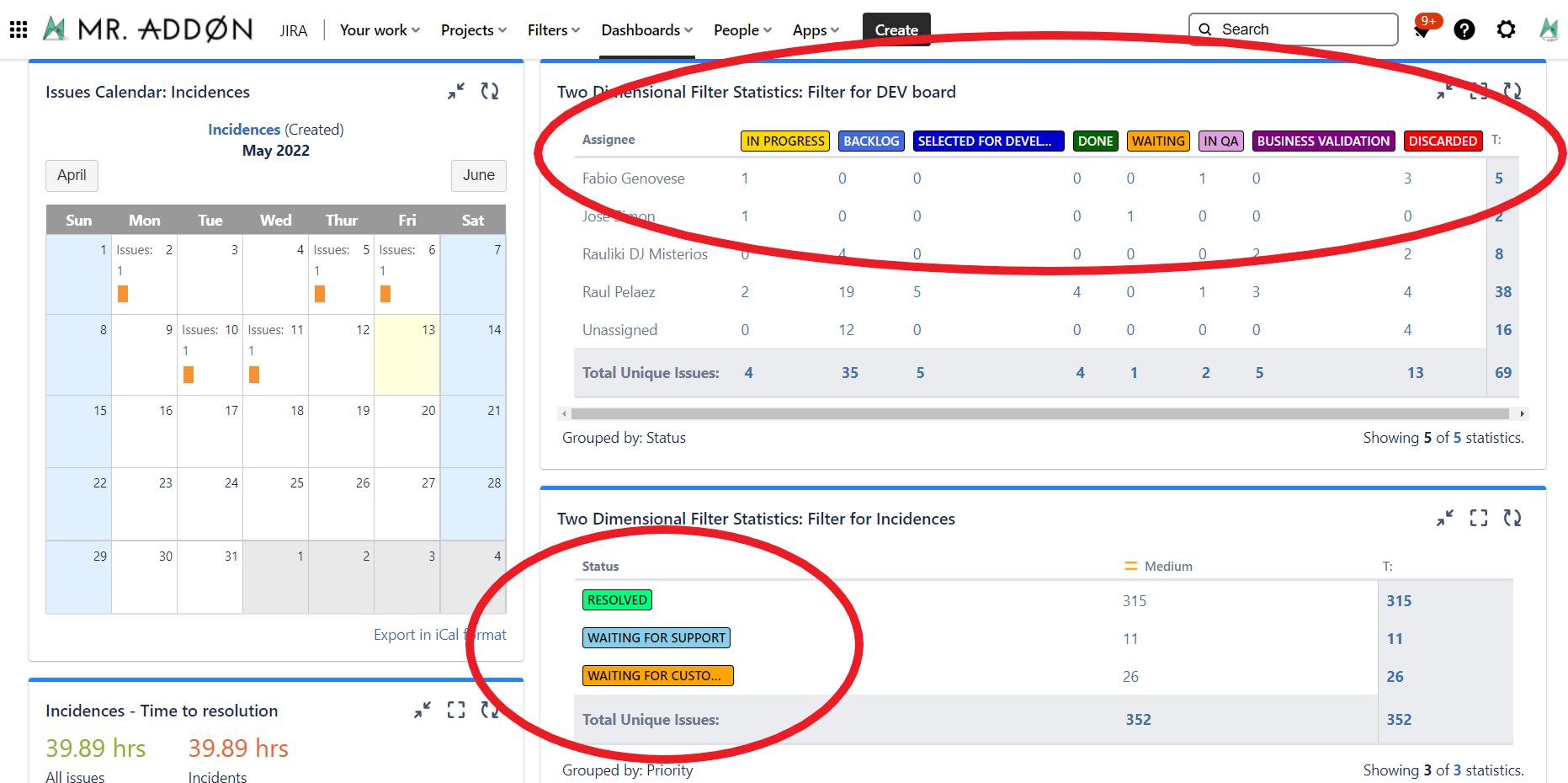Open the People menu
This screenshot has height=783, width=1568.
742,30
